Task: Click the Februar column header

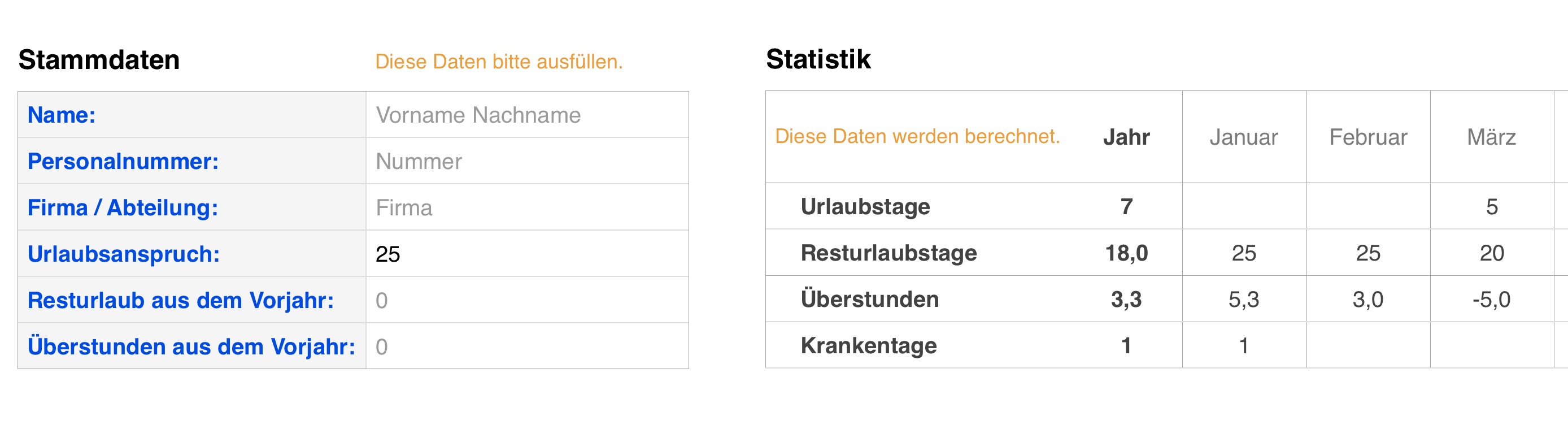Action: (x=1367, y=137)
